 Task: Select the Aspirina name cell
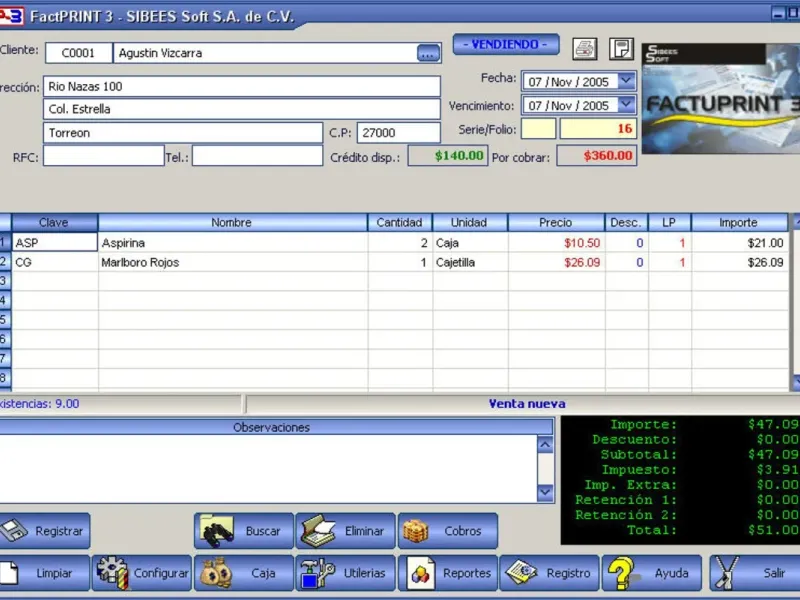click(233, 243)
